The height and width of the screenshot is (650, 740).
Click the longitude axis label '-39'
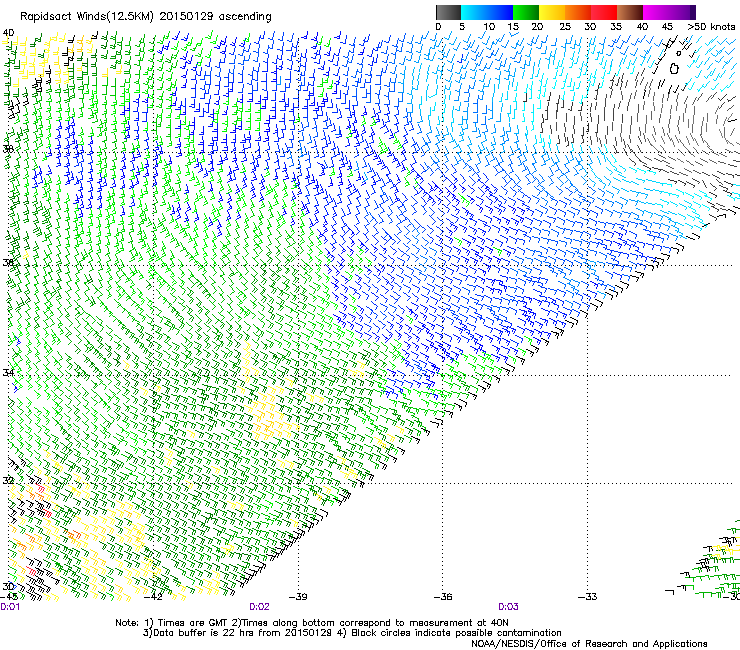coord(298,596)
